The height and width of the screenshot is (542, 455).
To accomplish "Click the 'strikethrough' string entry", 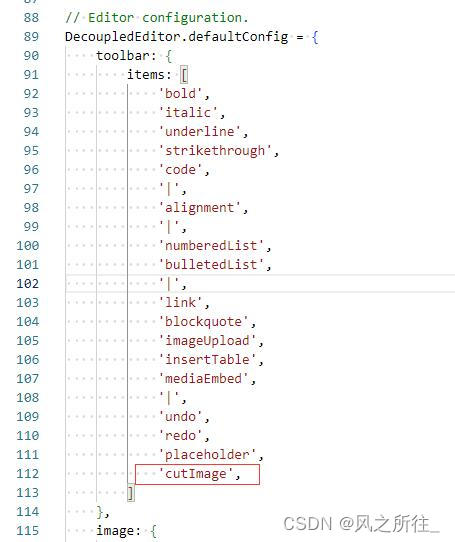I will tap(215, 151).
